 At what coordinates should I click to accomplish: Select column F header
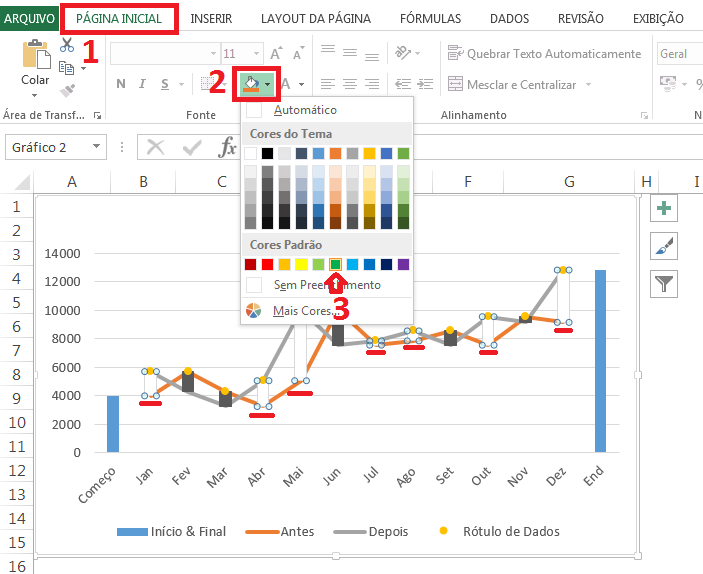pyautogui.click(x=468, y=181)
